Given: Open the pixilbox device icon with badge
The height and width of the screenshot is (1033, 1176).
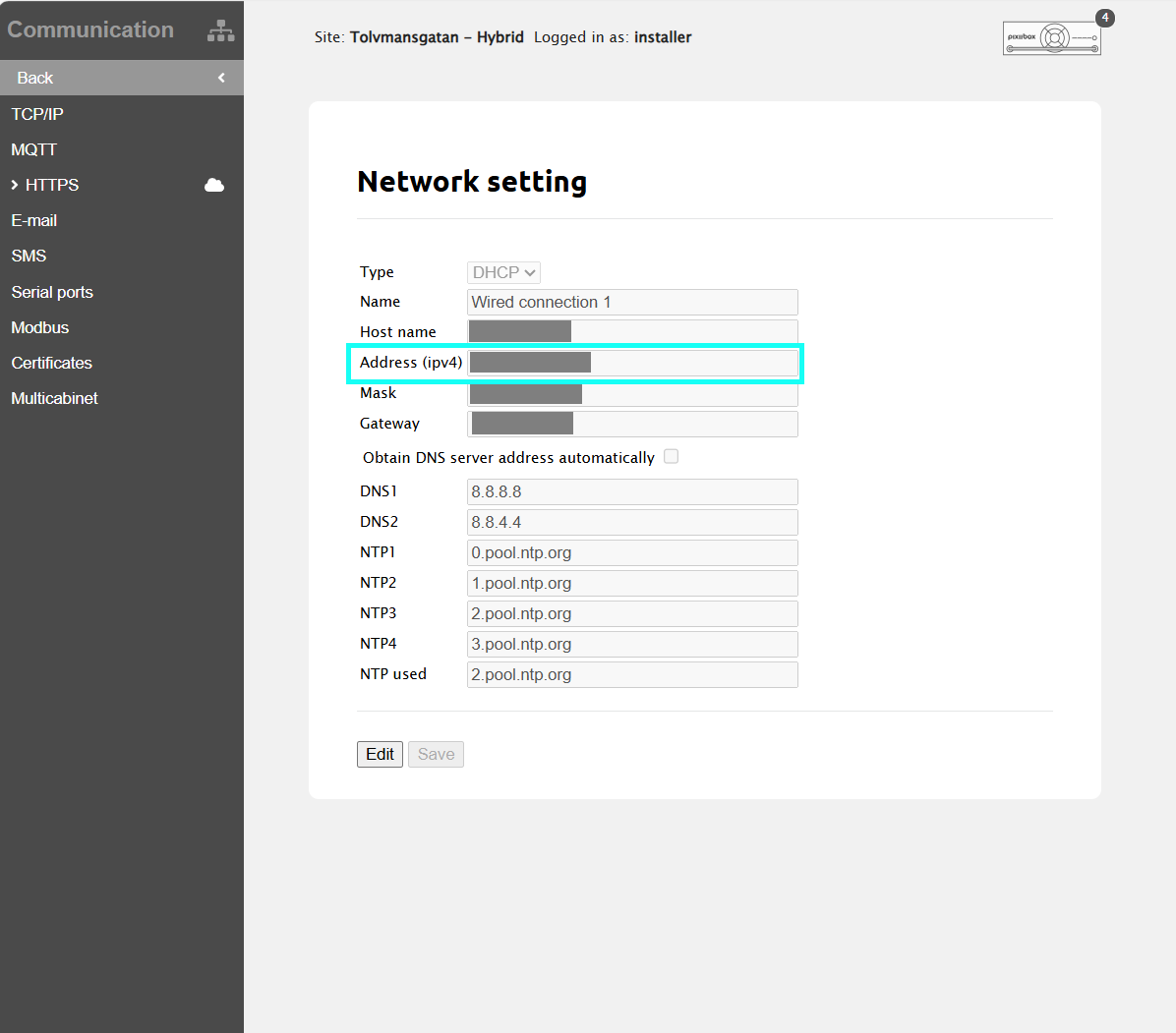Looking at the screenshot, I should coord(1051,37).
